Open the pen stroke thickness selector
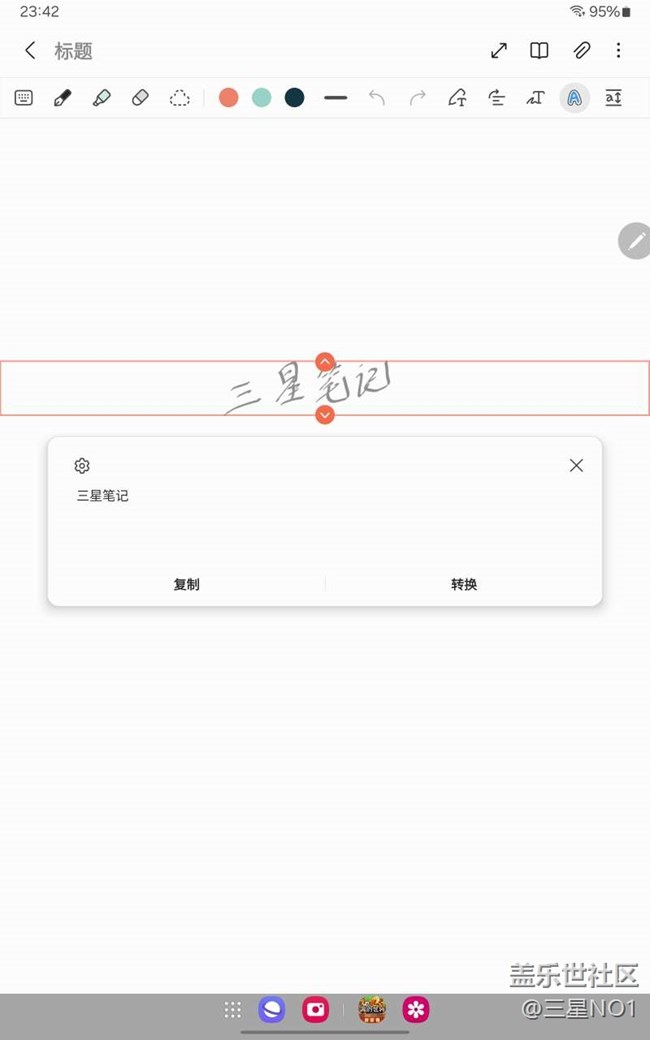 tap(335, 98)
